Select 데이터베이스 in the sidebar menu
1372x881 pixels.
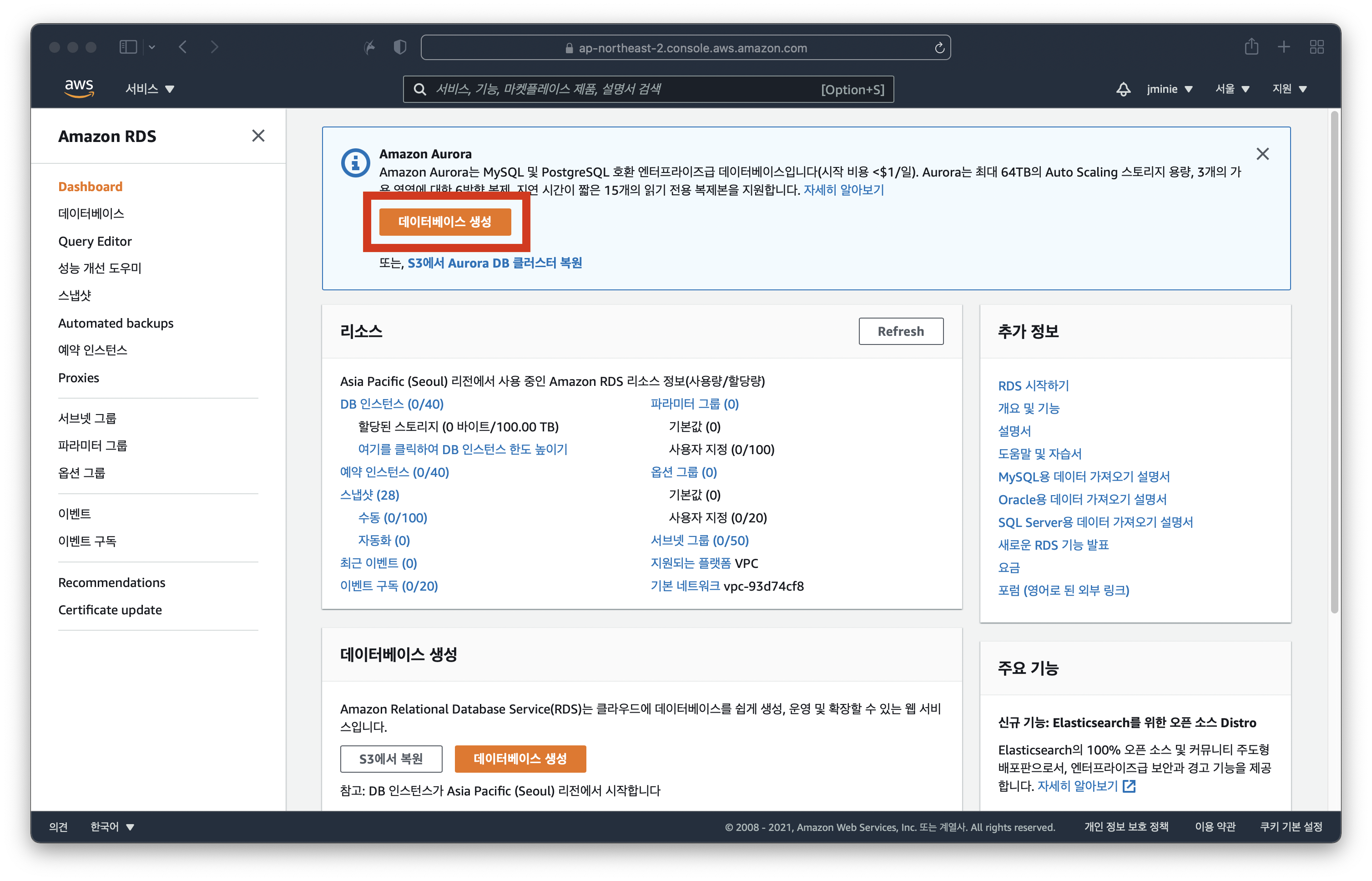91,213
